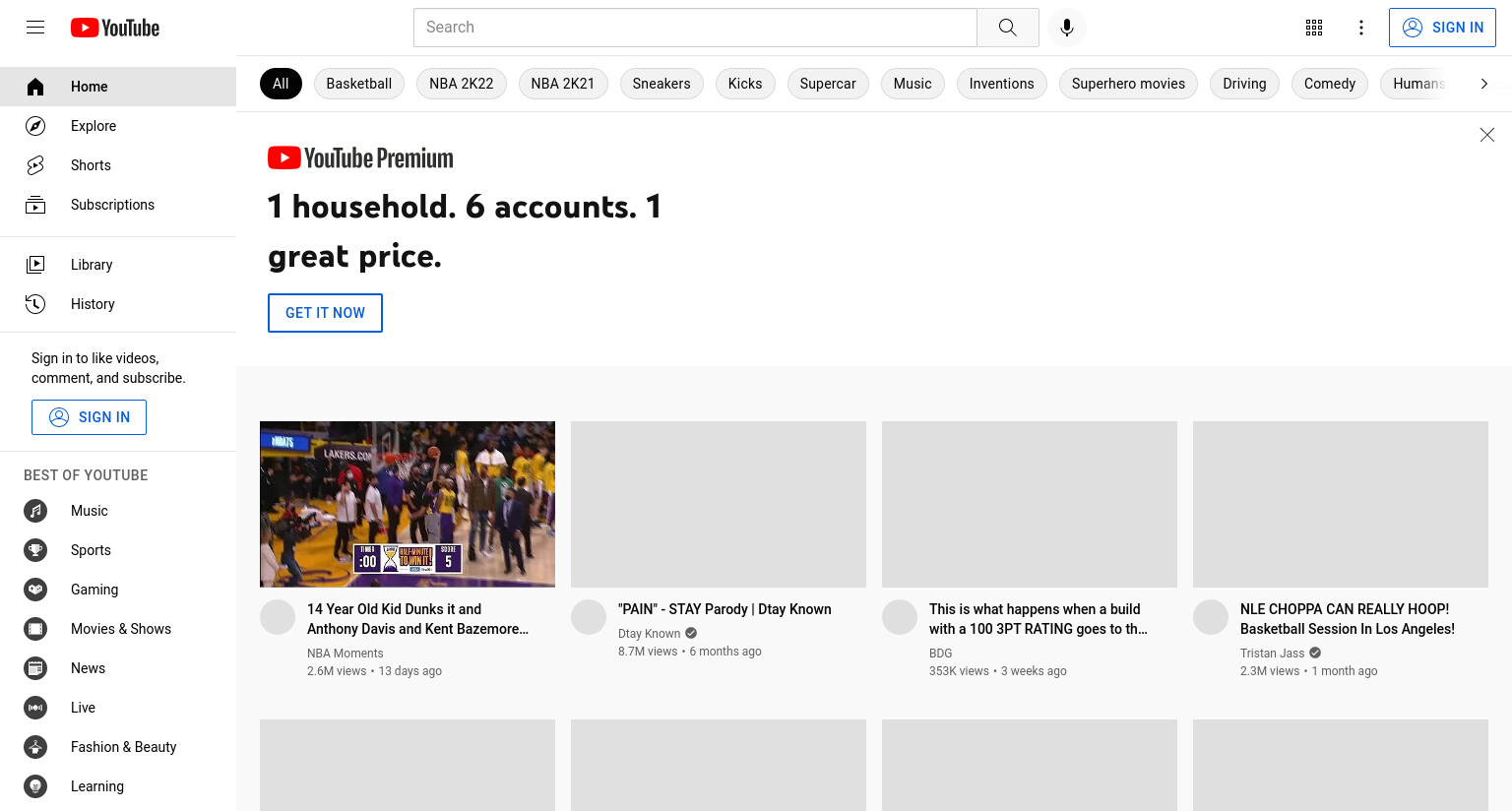The image size is (1512, 811).
Task: Click the Library icon
Action: tap(35, 265)
